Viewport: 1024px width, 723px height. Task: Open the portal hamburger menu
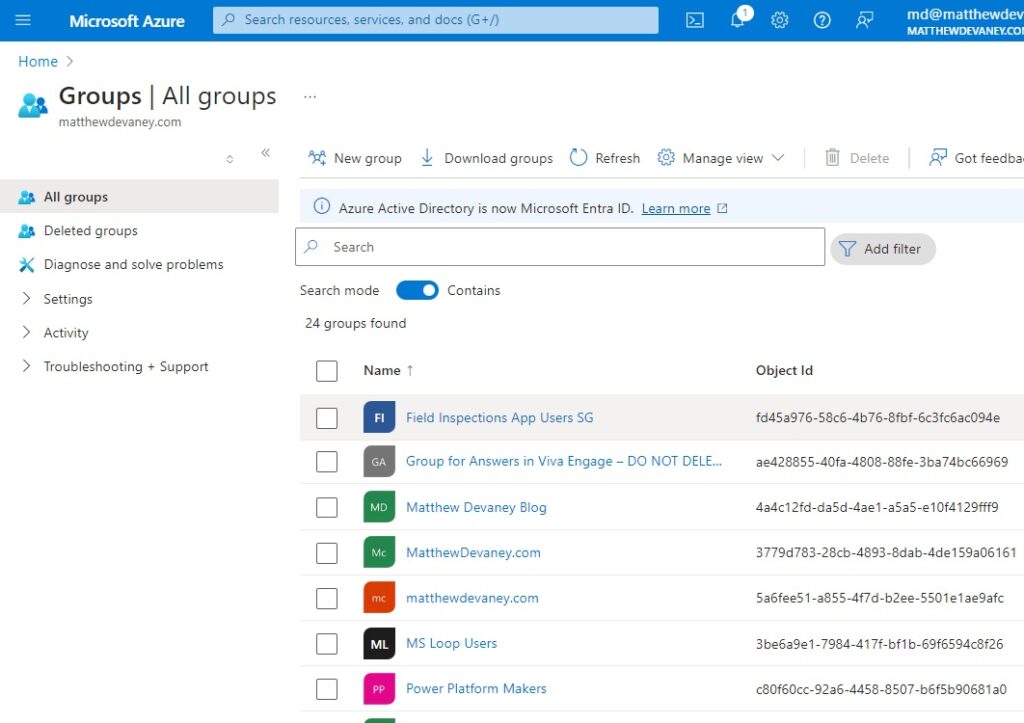[x=23, y=20]
